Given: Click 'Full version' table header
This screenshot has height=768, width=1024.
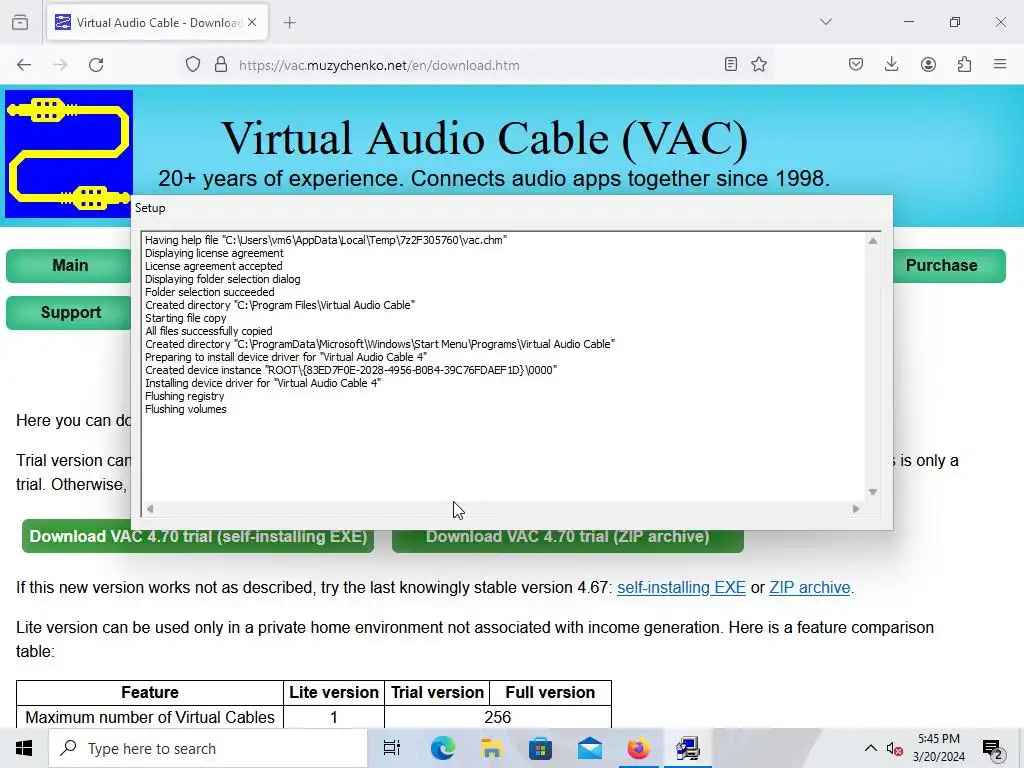Looking at the screenshot, I should coord(550,693).
